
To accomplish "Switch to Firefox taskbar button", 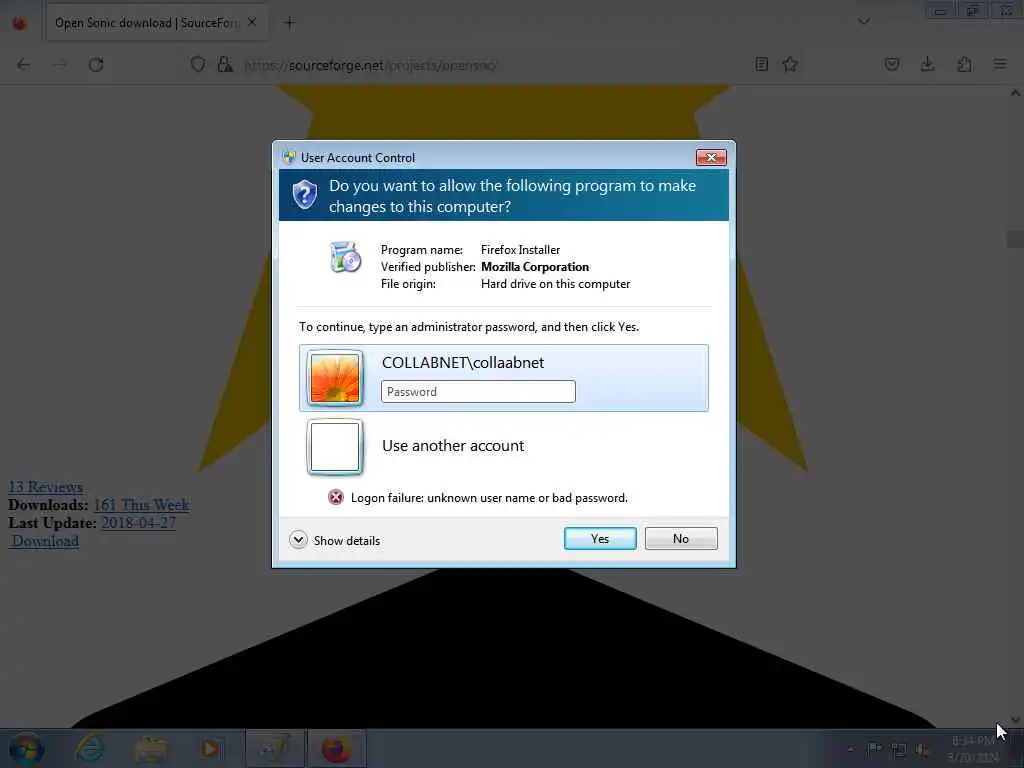I will pos(336,748).
